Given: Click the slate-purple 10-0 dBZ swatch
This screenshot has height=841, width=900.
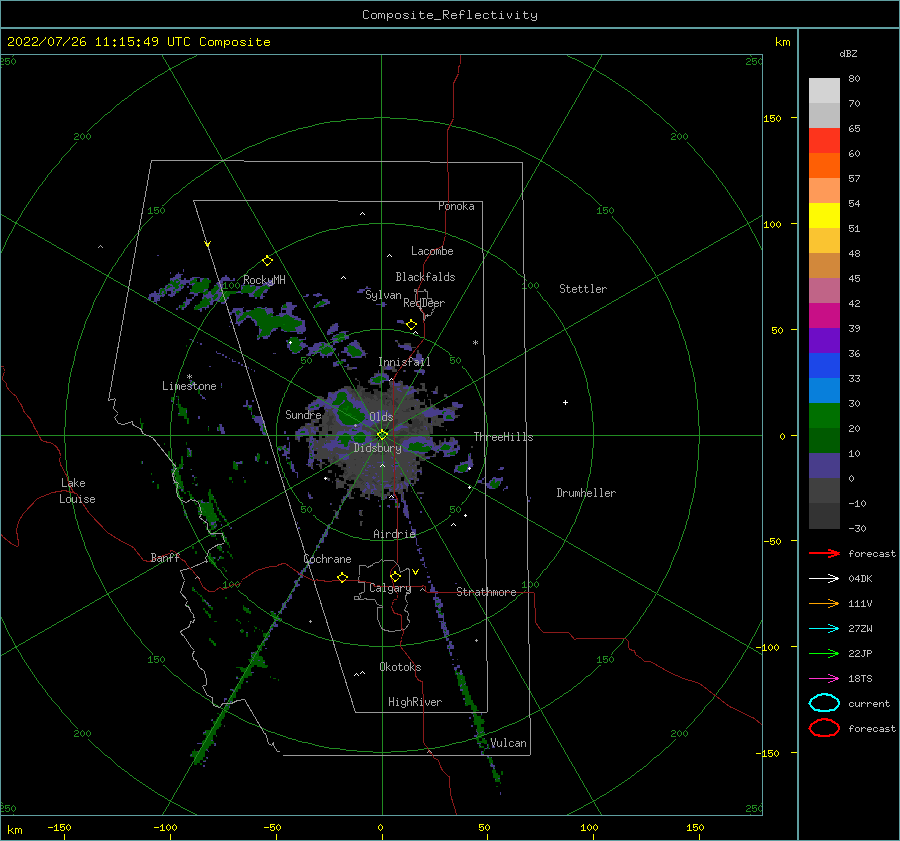Looking at the screenshot, I should 824,466.
